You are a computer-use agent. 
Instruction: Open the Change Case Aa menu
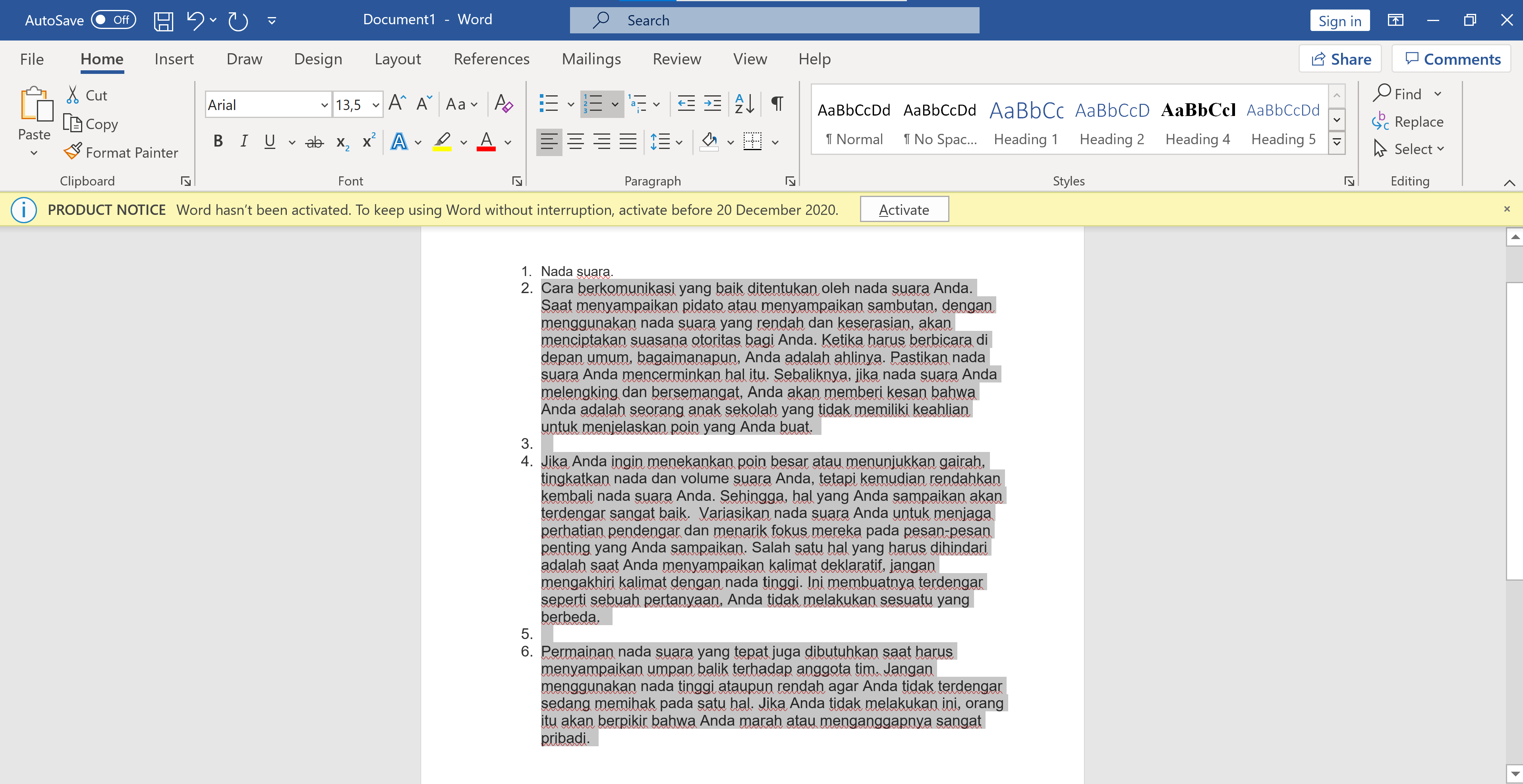pos(461,104)
